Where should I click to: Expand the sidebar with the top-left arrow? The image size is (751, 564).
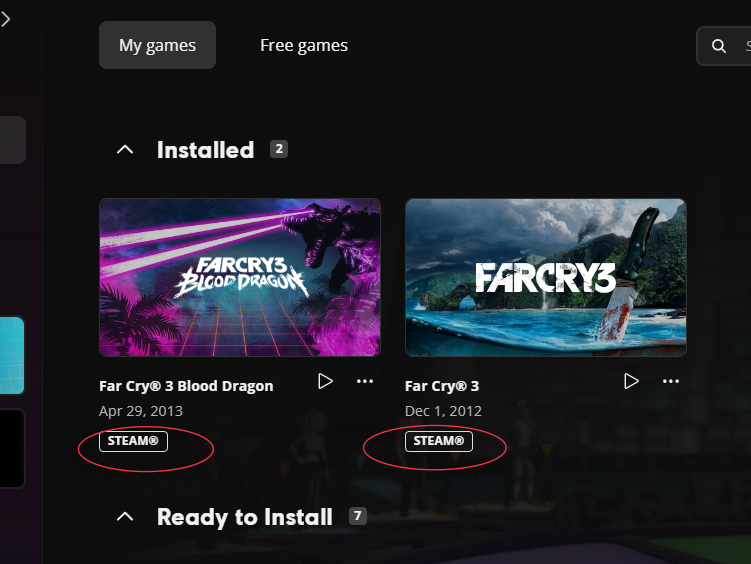point(6,19)
